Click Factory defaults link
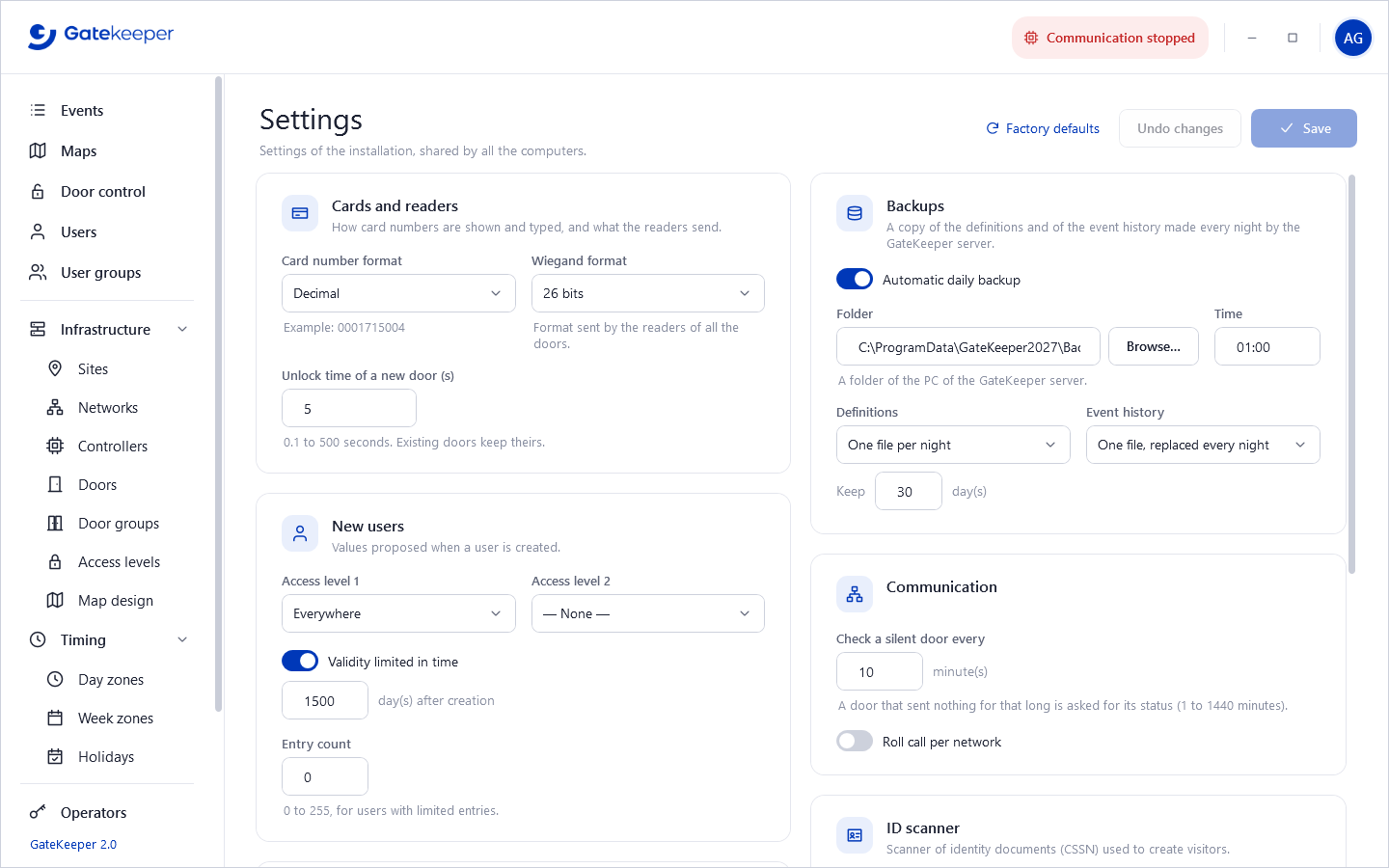 tap(1043, 128)
